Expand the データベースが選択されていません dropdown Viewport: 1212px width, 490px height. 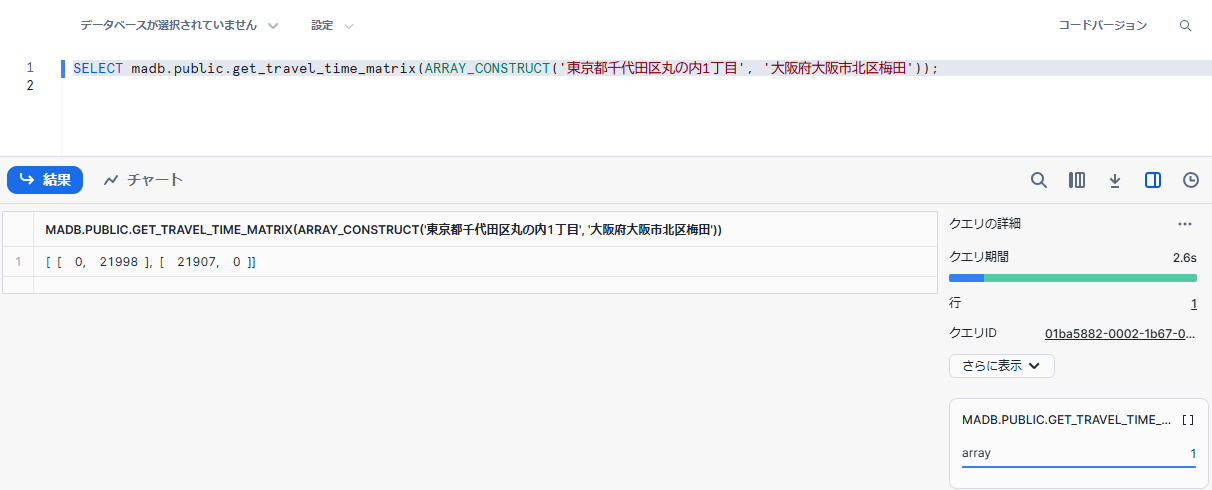180,25
